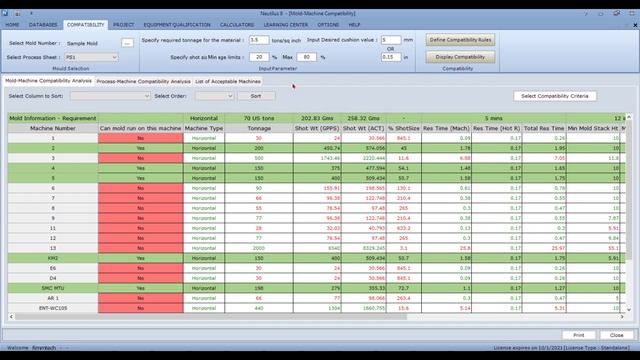Click tonnage value 500 in machine 3 row
This screenshot has width=640, height=360.
259,158
